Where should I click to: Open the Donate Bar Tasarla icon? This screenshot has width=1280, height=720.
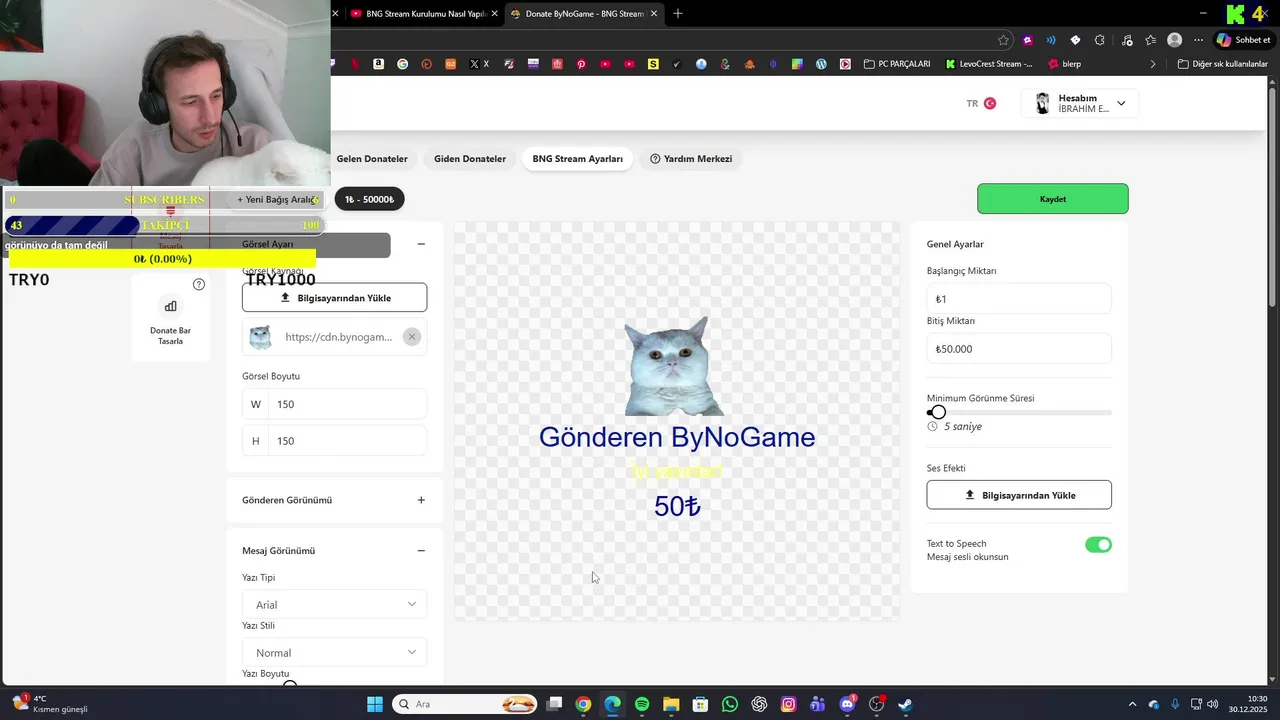click(170, 306)
